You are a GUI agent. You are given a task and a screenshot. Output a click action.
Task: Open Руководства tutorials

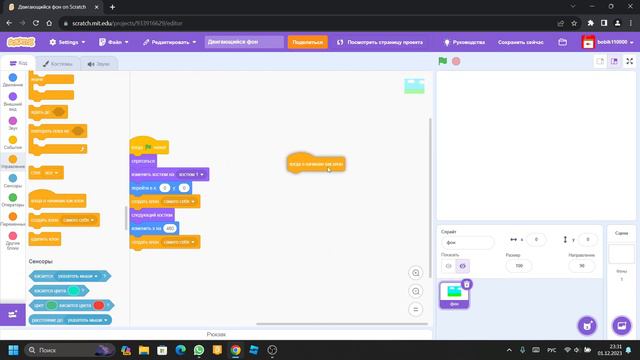tap(464, 42)
